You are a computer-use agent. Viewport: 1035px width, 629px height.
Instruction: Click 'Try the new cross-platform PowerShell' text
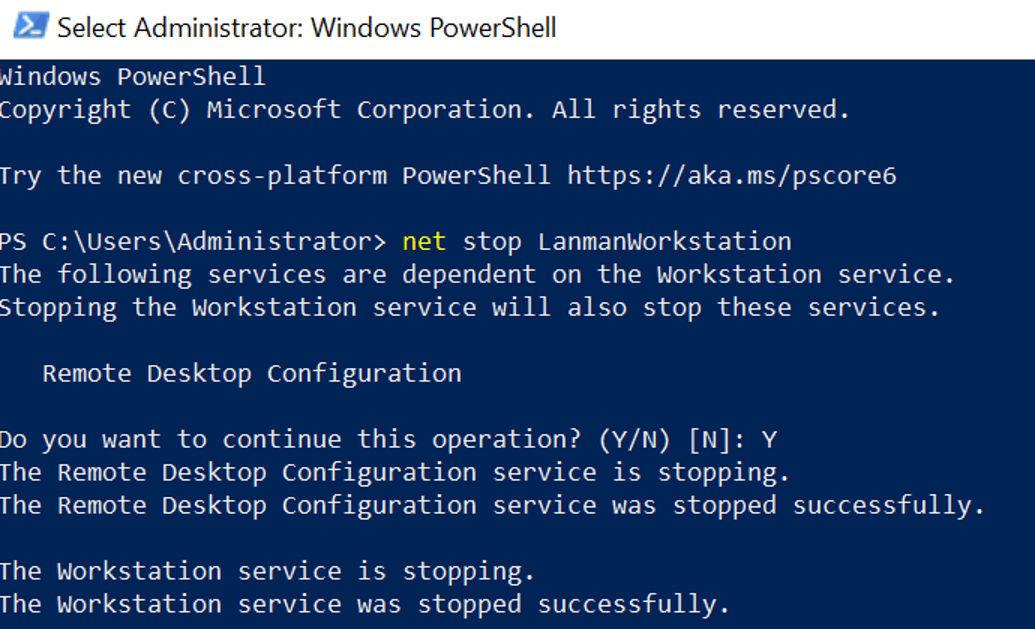[275, 176]
